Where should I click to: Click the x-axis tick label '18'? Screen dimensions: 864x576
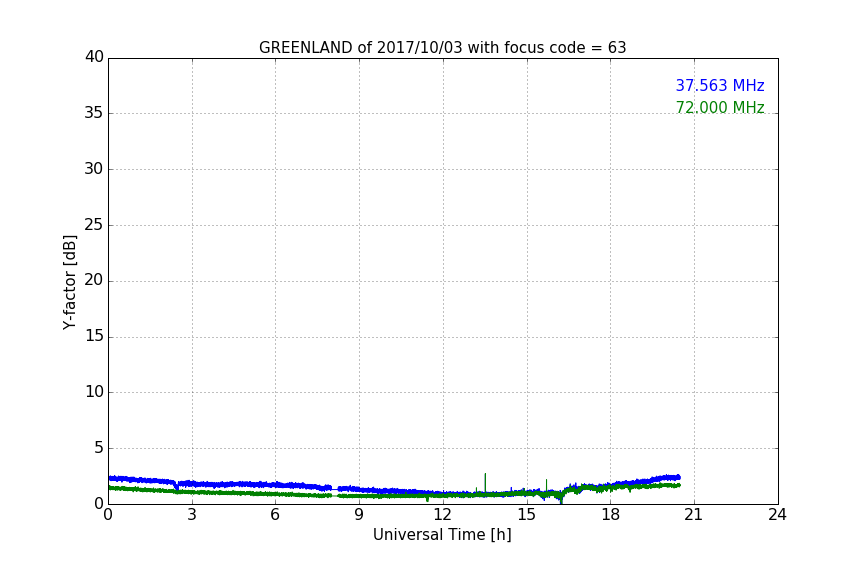611,515
